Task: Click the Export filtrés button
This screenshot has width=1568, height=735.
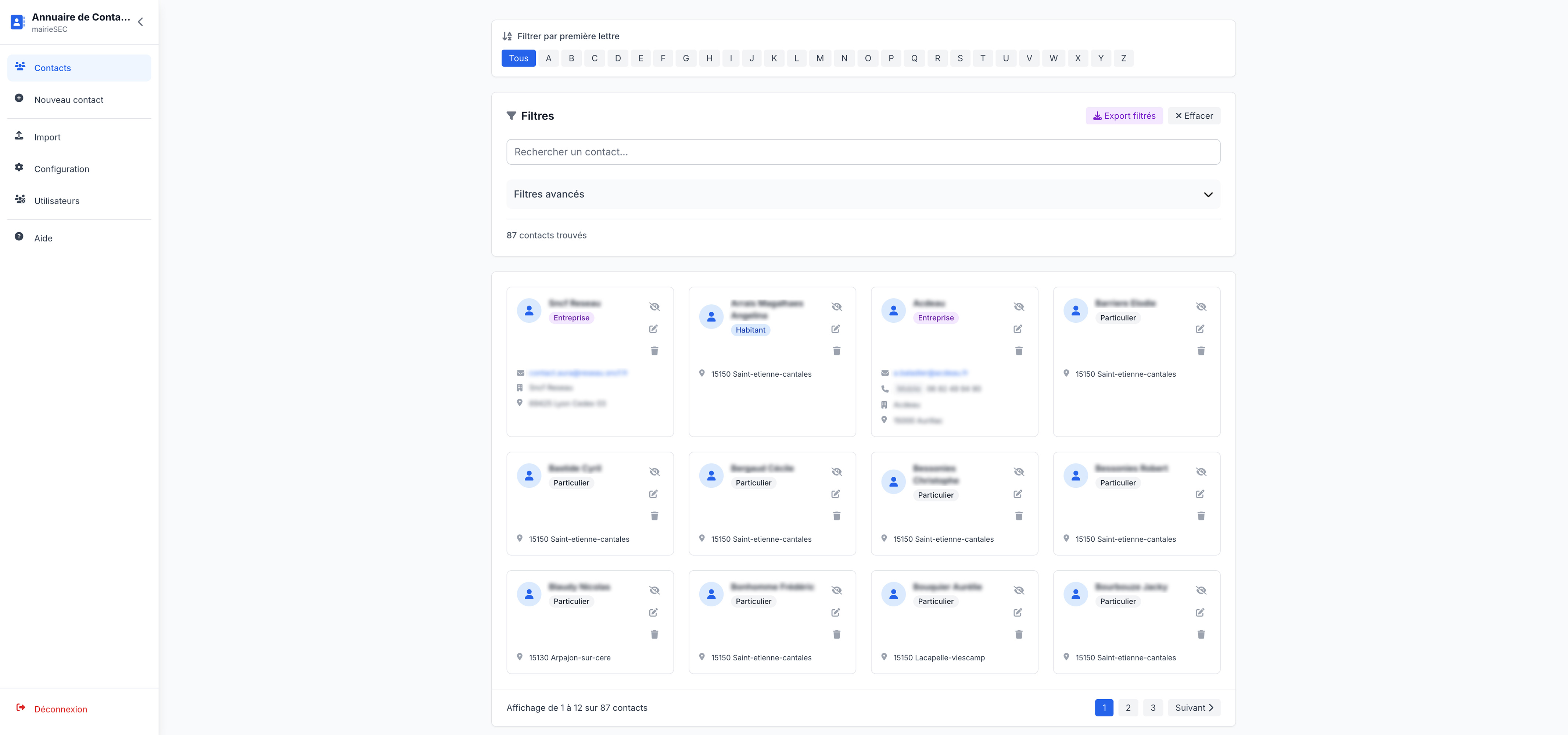Action: click(1124, 116)
